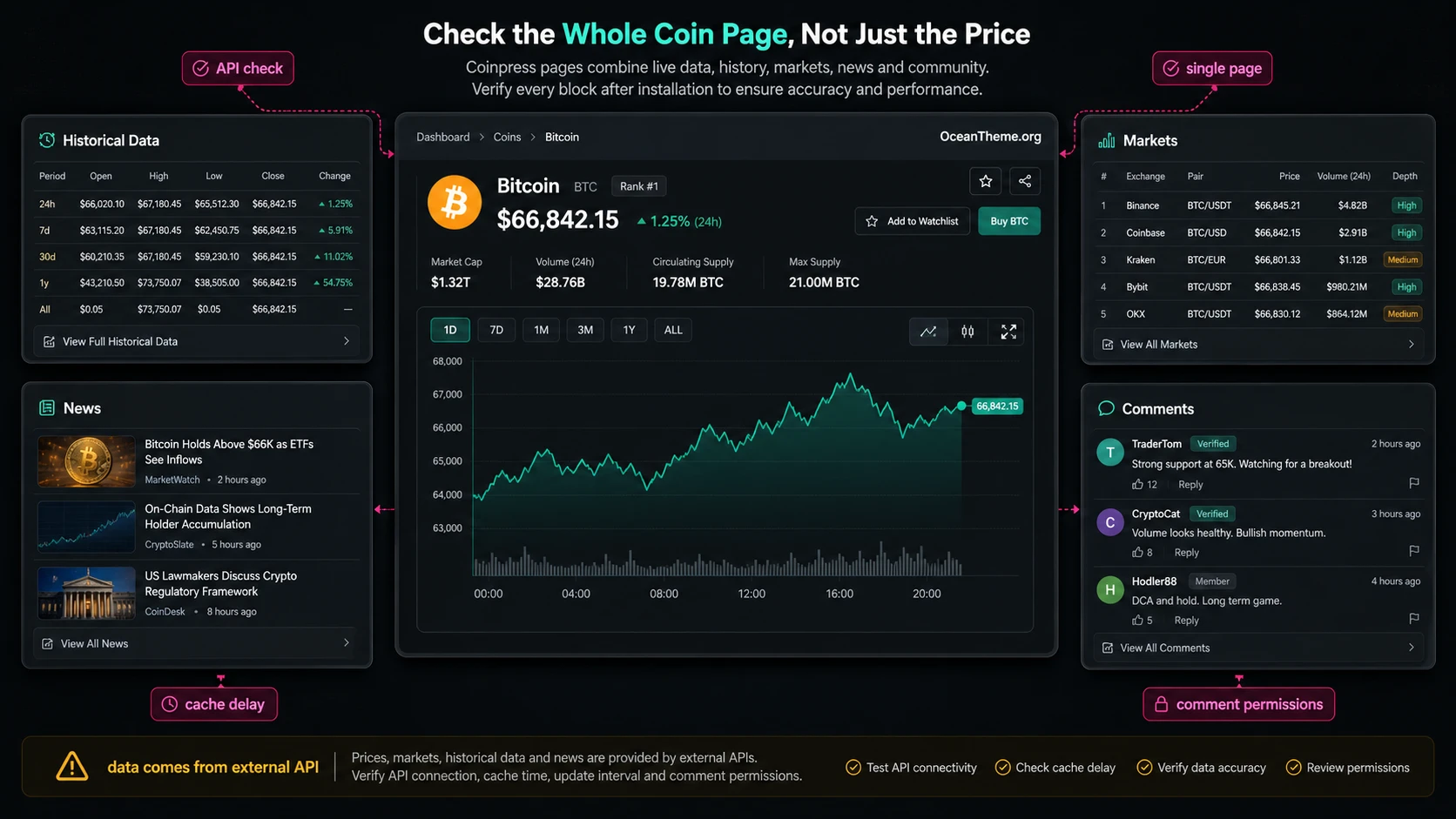Open the US Lawmakers news thumbnail
Image resolution: width=1456 pixels, height=819 pixels.
[86, 594]
